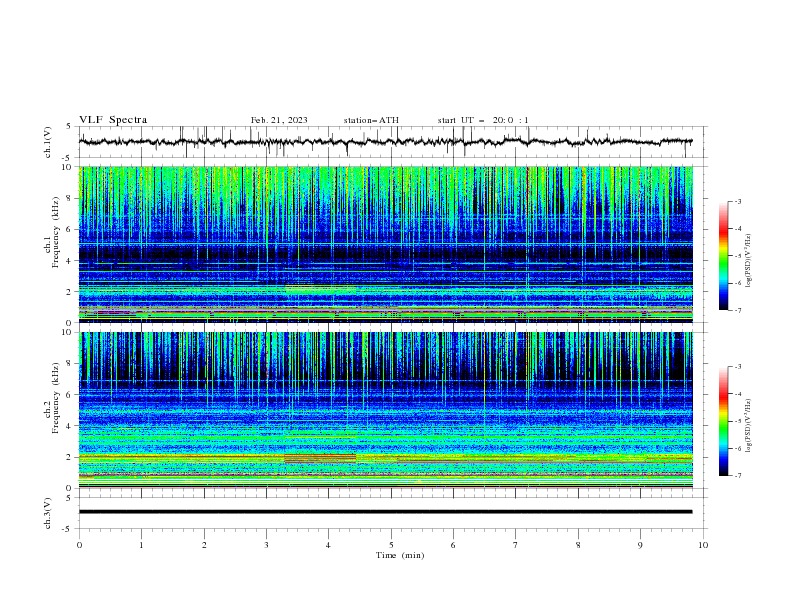Screen dimensions: 792x612
Task: Click the ch.1 colorbar "log(PSD)(V²/Hz)" label
Action: pyautogui.click(x=748, y=261)
